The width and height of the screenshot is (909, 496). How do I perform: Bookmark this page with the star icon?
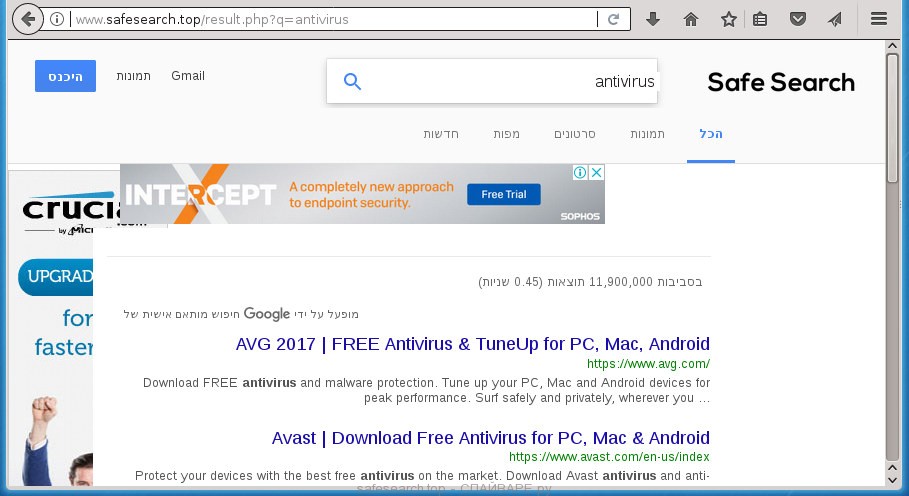(729, 20)
